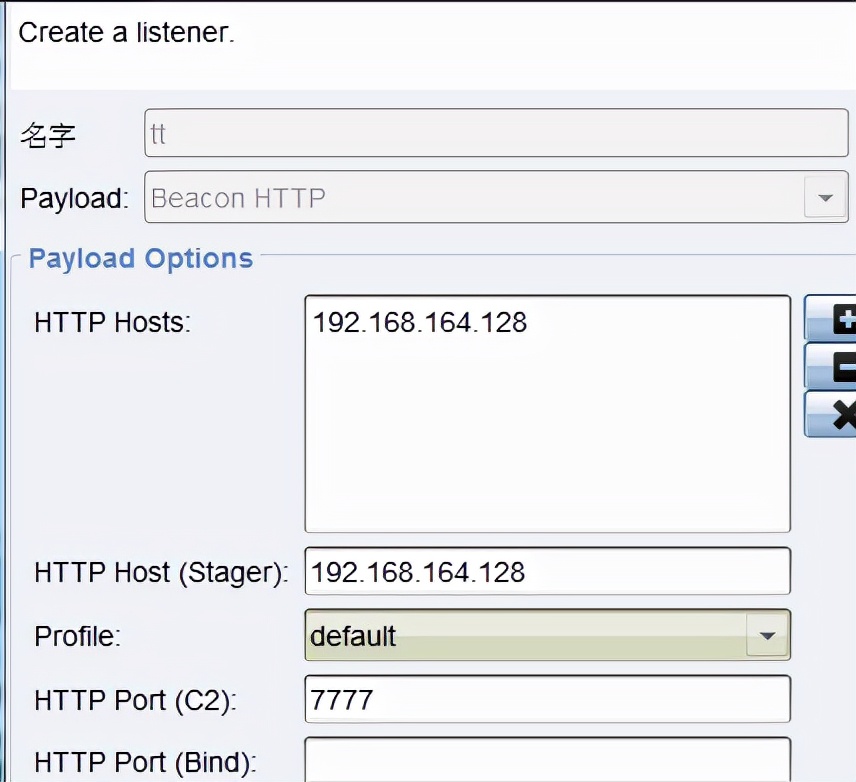Click the X icon to clear hosts
The height and width of the screenshot is (782, 856).
(832, 414)
